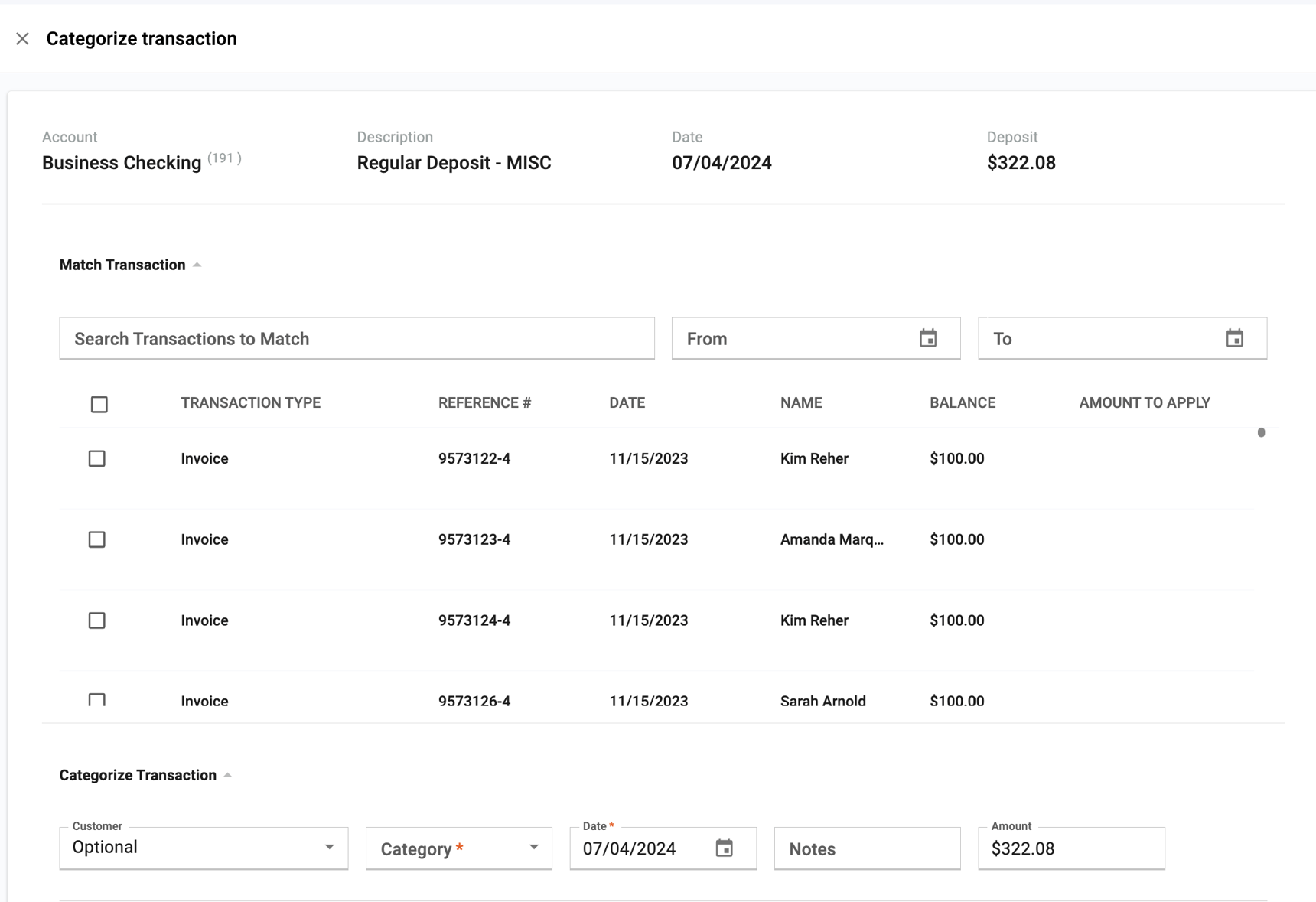The height and width of the screenshot is (902, 1316).
Task: Select the Amount field showing 322.08
Action: pos(1070,848)
